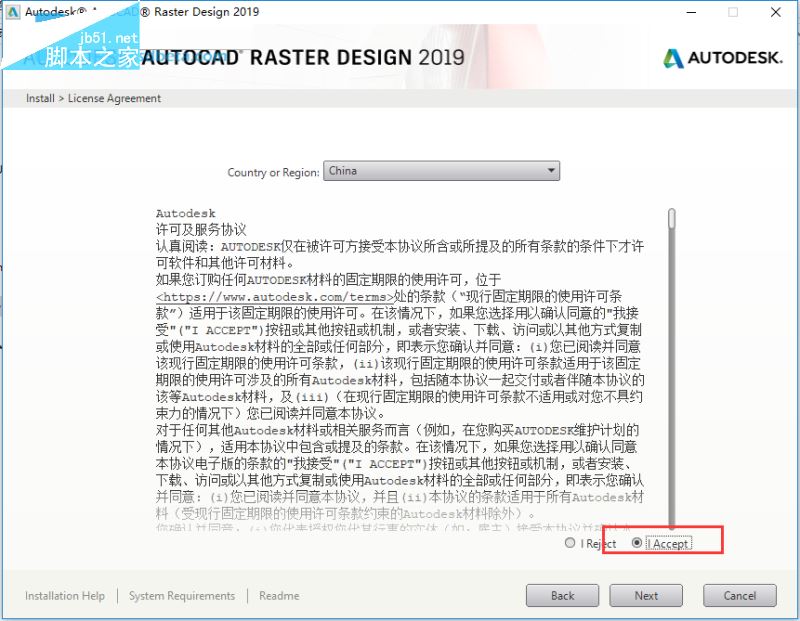Click the Install > License Agreement breadcrumb
Screen dimensions: 800x621
point(93,98)
